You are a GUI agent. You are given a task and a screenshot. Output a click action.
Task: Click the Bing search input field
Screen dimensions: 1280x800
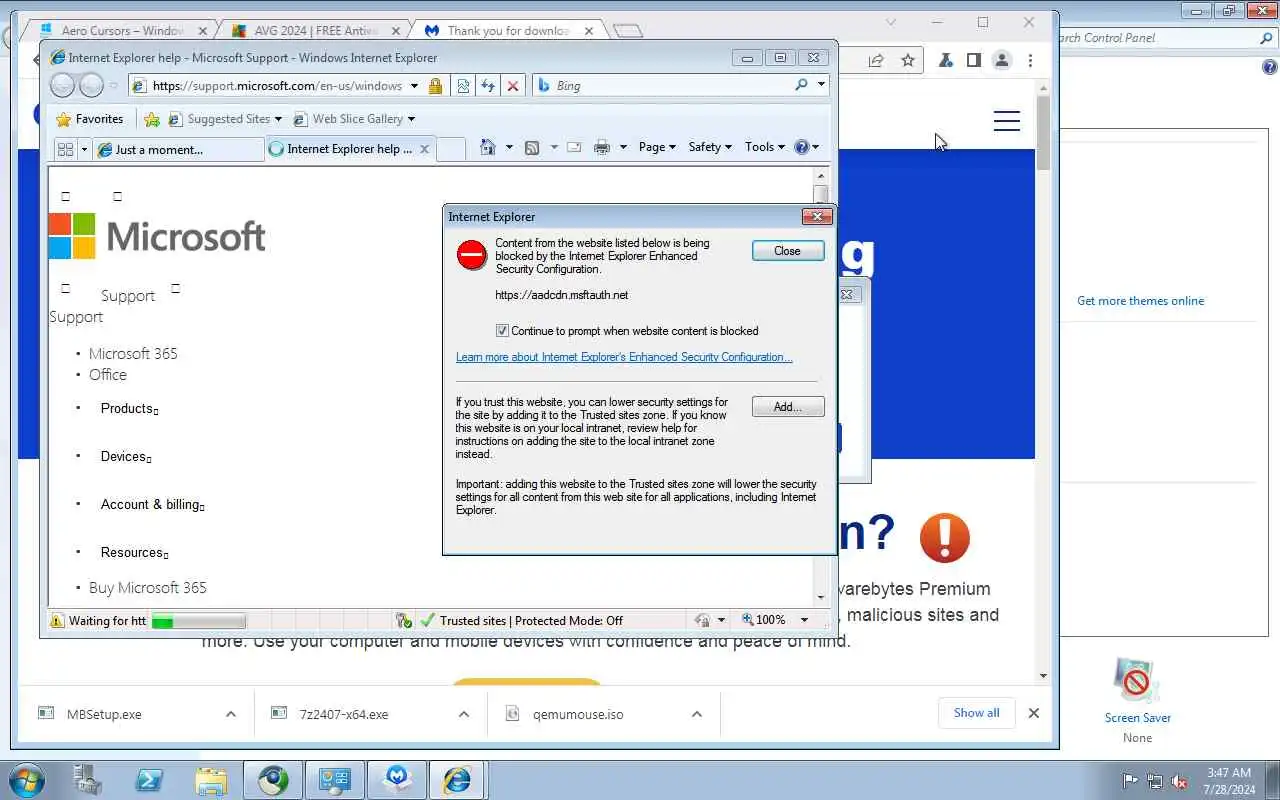[x=670, y=85]
